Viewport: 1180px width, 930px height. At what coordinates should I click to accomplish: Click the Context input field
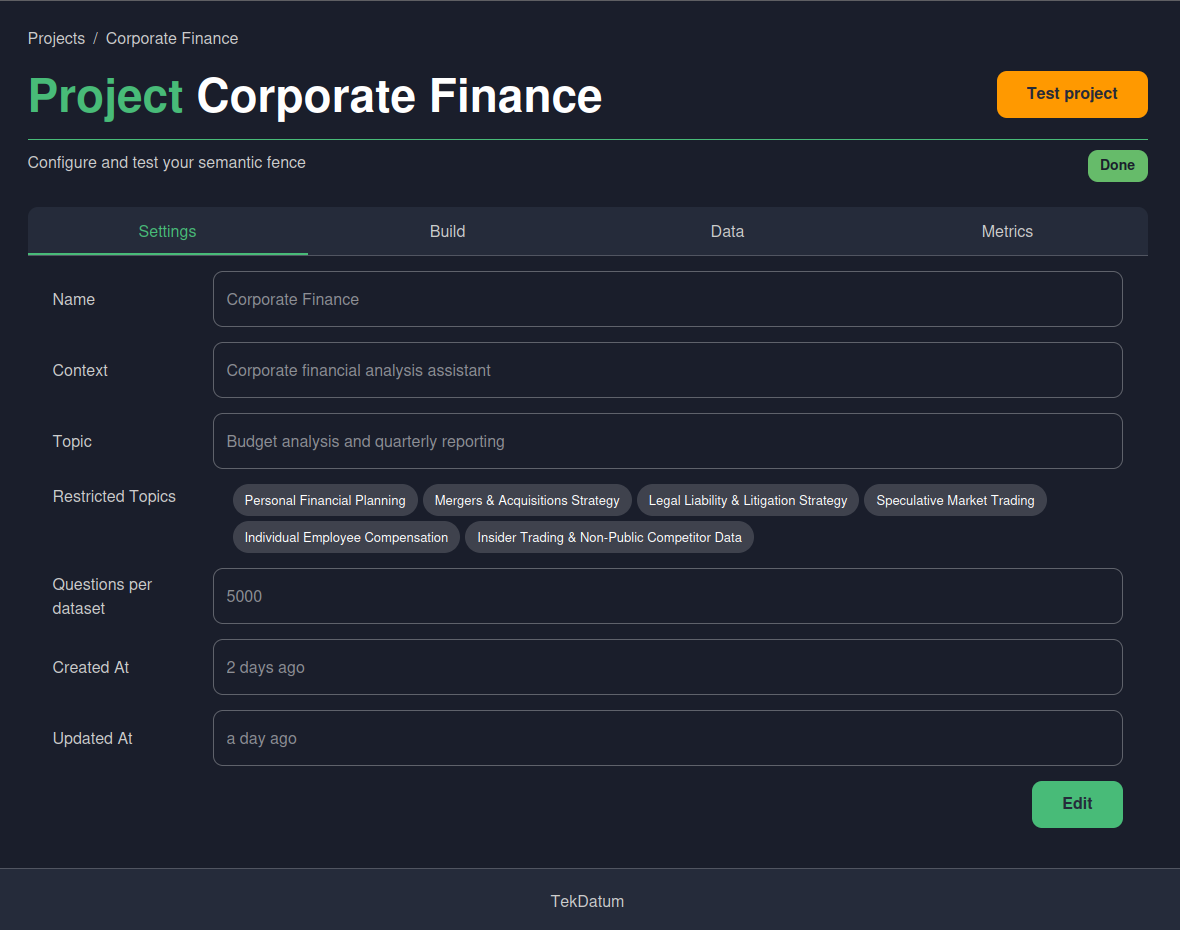pos(667,369)
